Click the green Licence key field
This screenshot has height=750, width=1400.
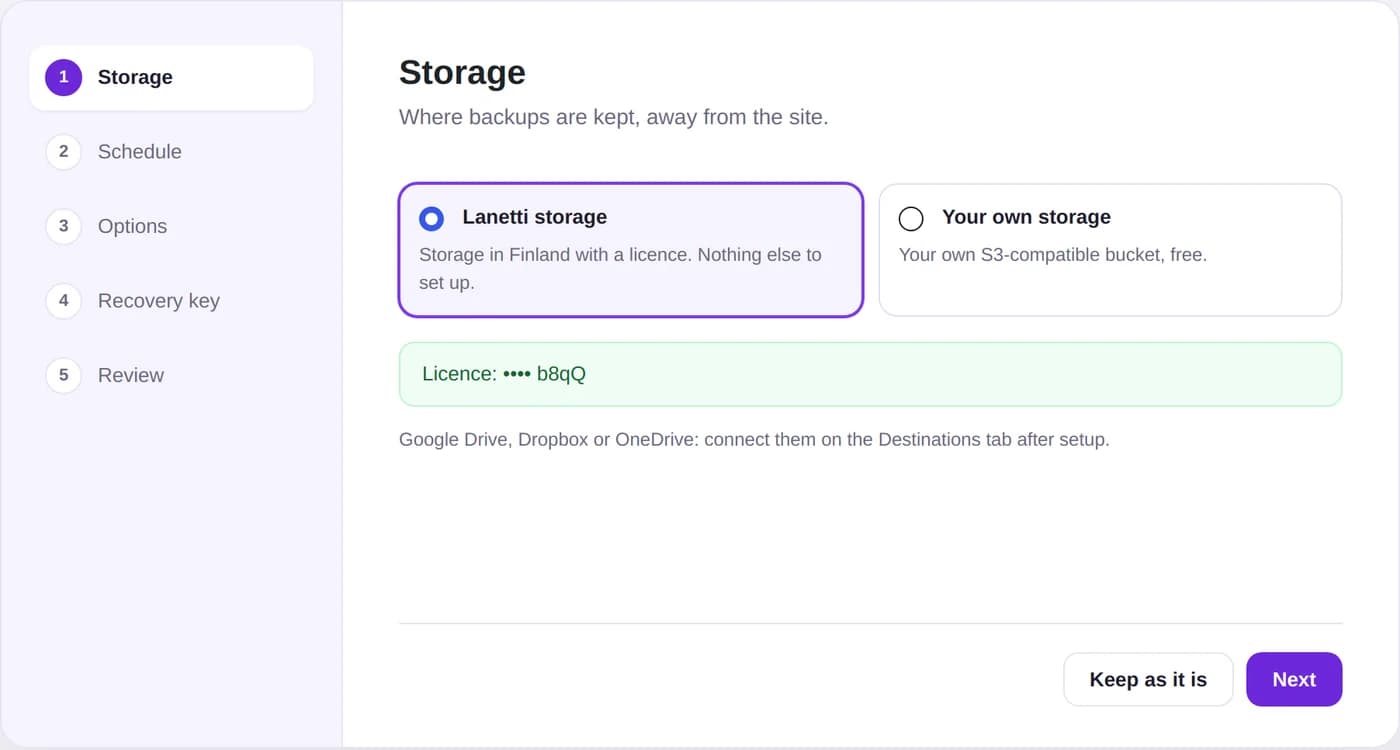pos(870,374)
